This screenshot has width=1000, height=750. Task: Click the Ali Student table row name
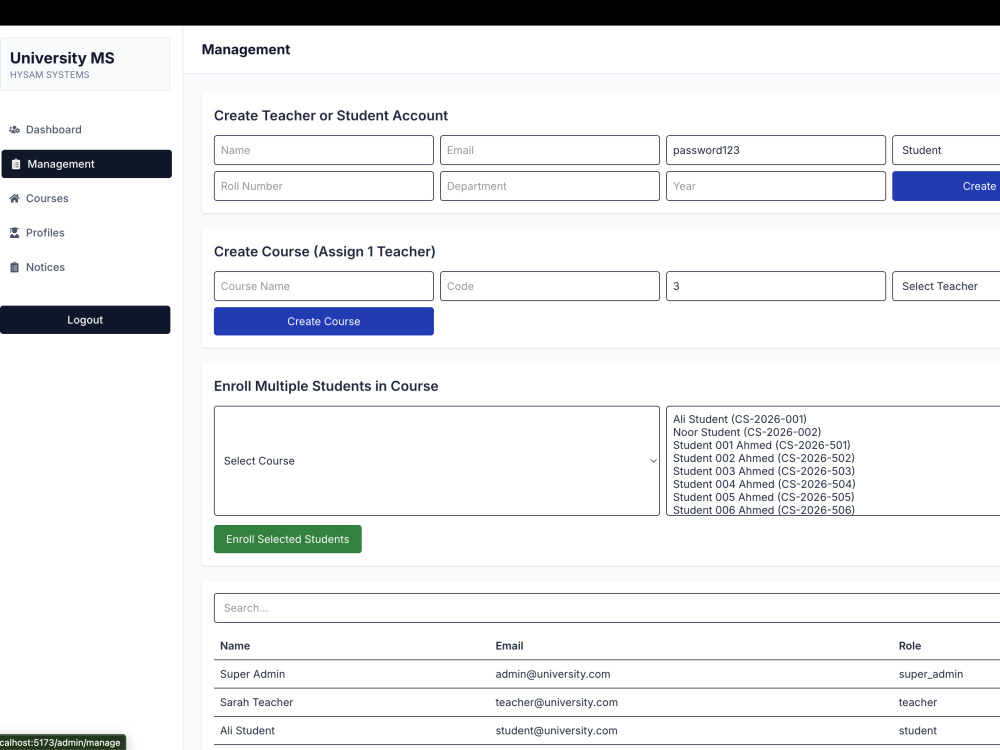click(247, 730)
